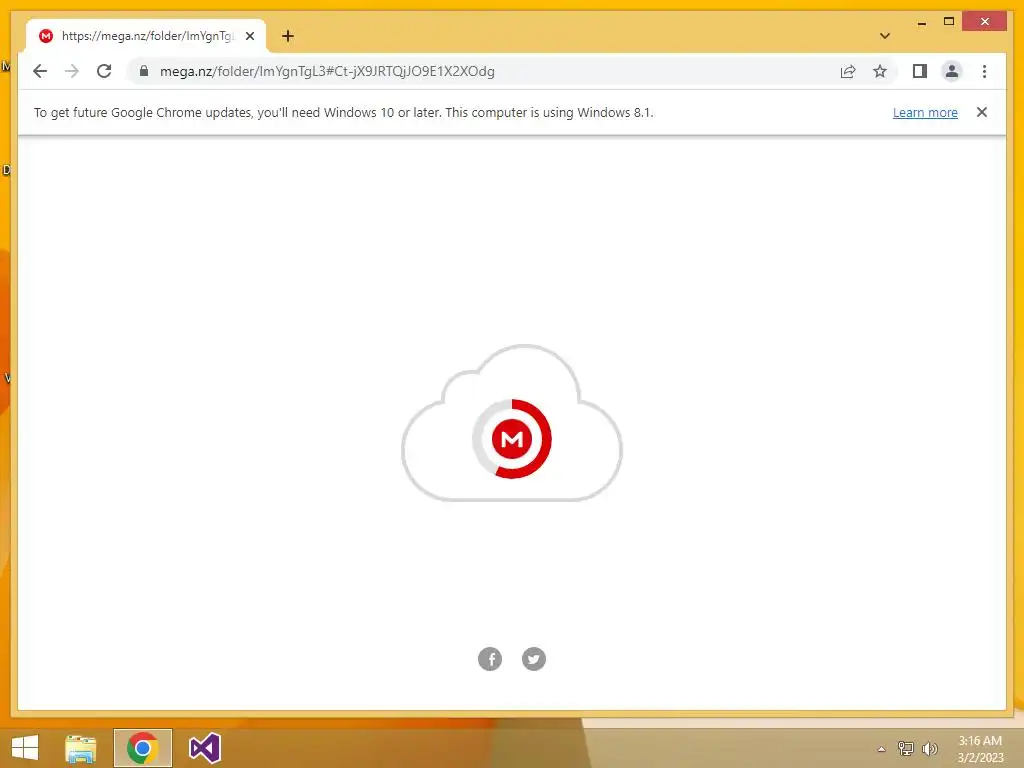The height and width of the screenshot is (768, 1024).
Task: Open network status tray icon
Action: coord(905,748)
